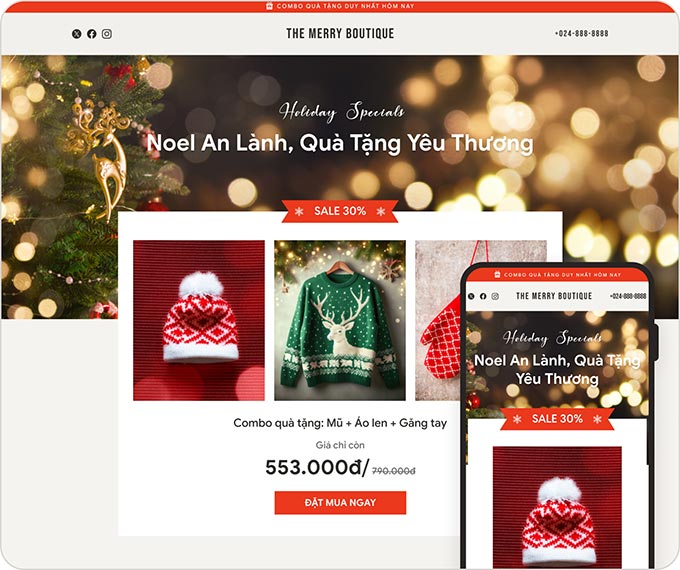Click the Noel An Lành headline

(x=340, y=143)
